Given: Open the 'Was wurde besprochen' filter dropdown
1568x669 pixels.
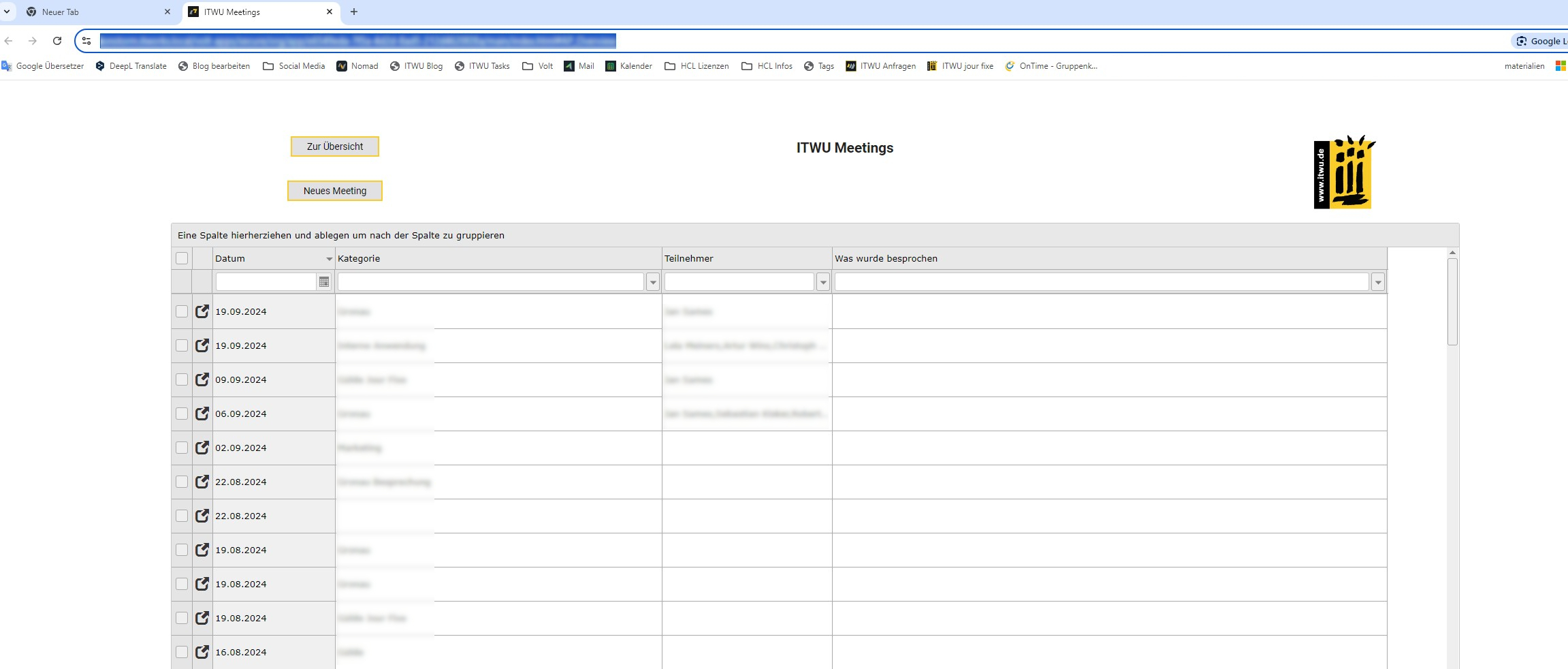Looking at the screenshot, I should click(1378, 282).
